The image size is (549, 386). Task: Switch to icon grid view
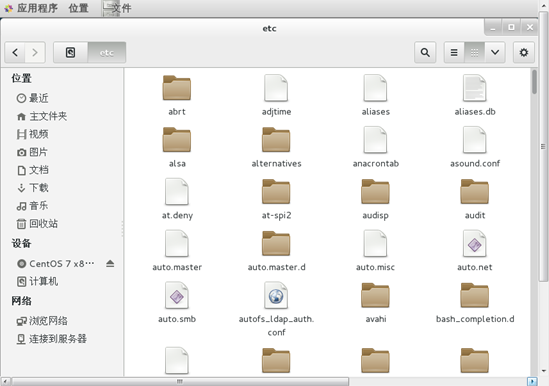(x=474, y=53)
